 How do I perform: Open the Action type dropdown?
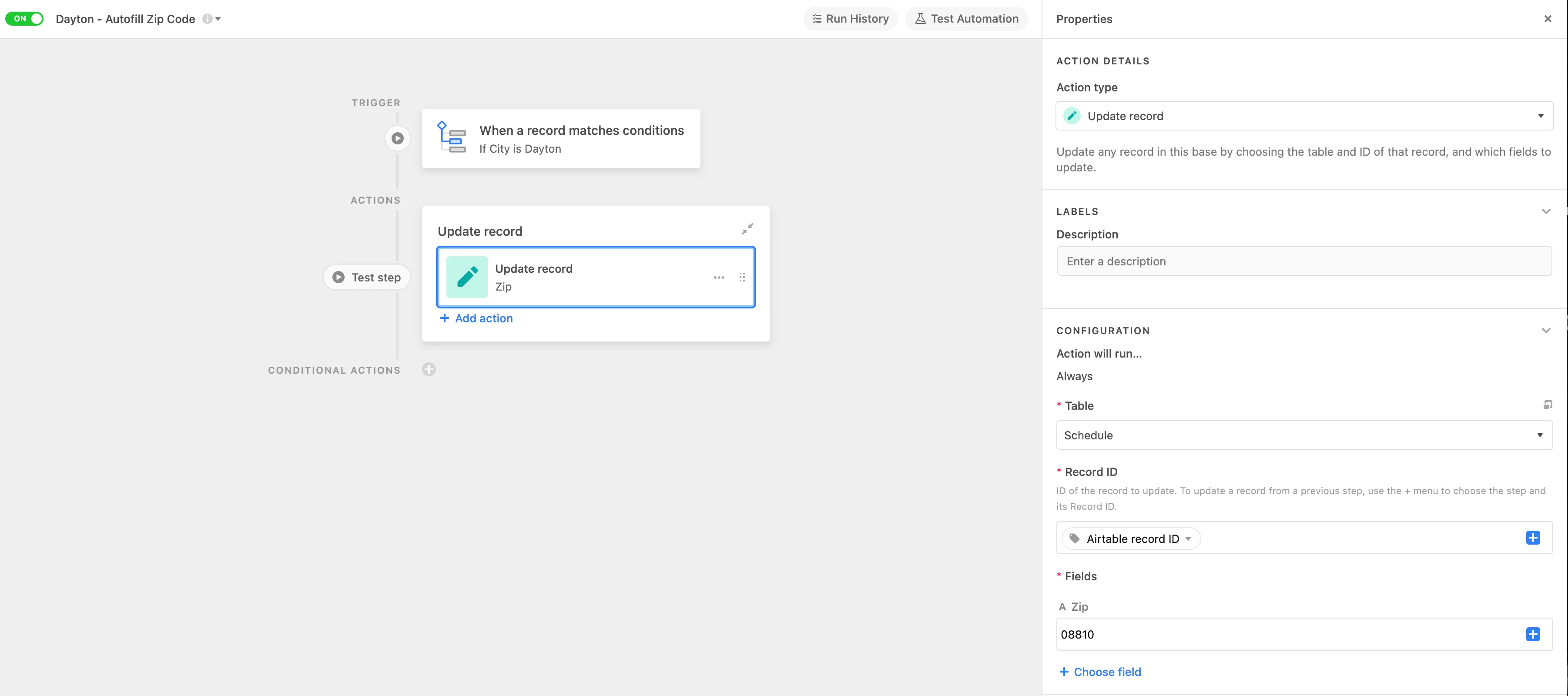(x=1304, y=116)
